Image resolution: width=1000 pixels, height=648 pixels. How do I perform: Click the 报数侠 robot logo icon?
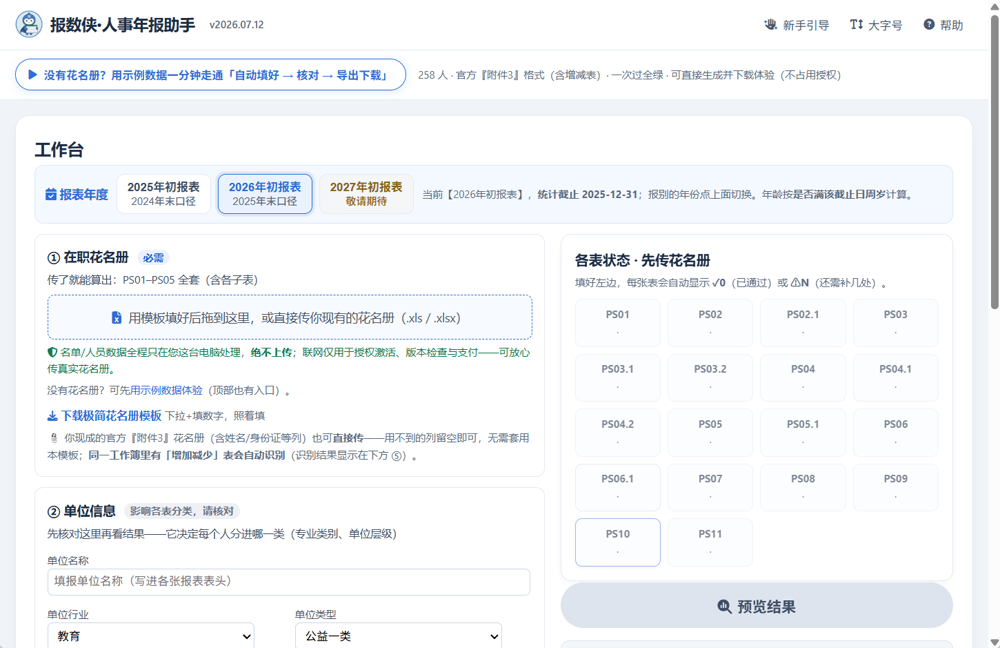[x=29, y=24]
